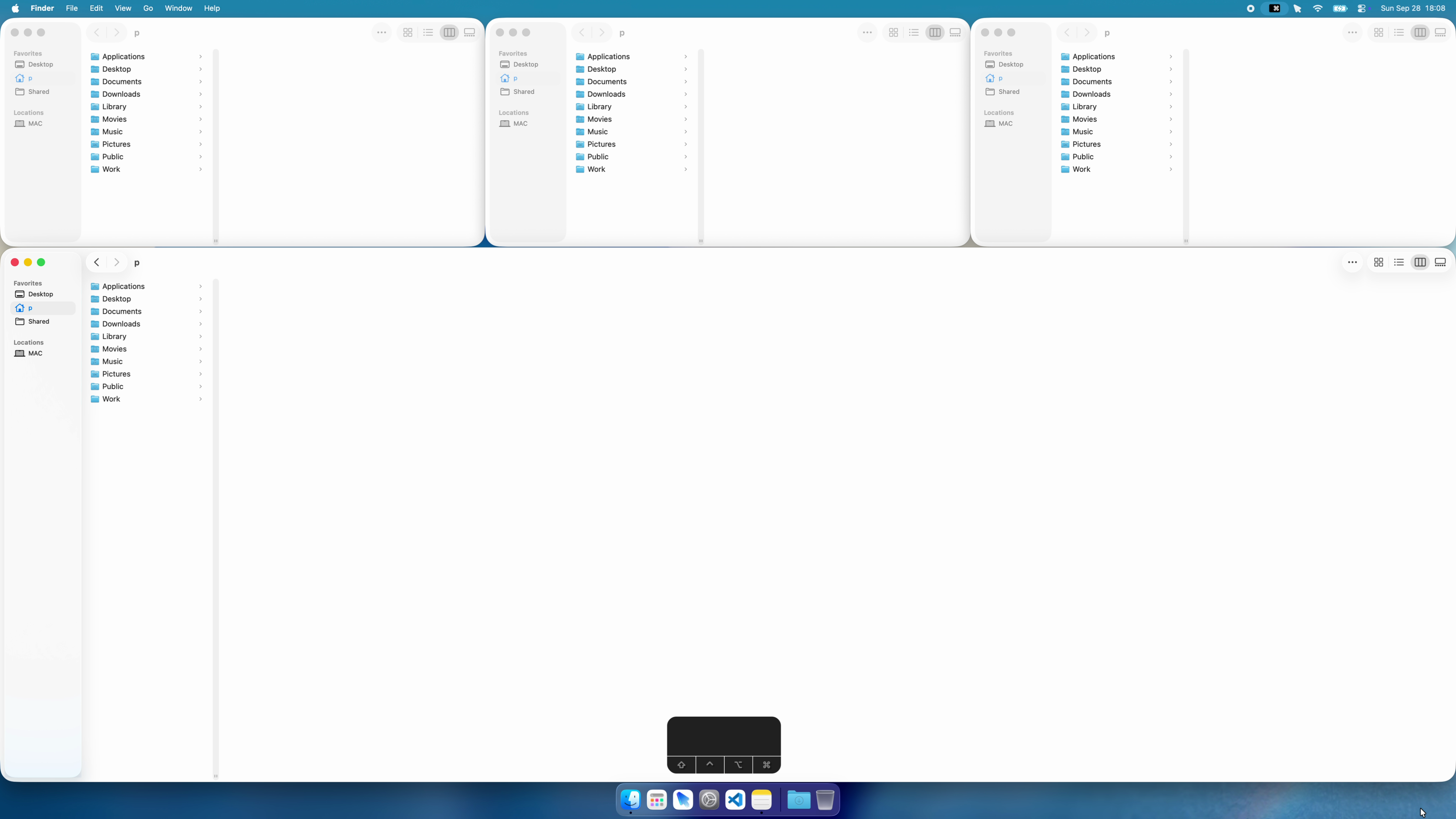The image size is (1456, 819).
Task: Toggle Option key on modifier overlay
Action: (x=738, y=765)
